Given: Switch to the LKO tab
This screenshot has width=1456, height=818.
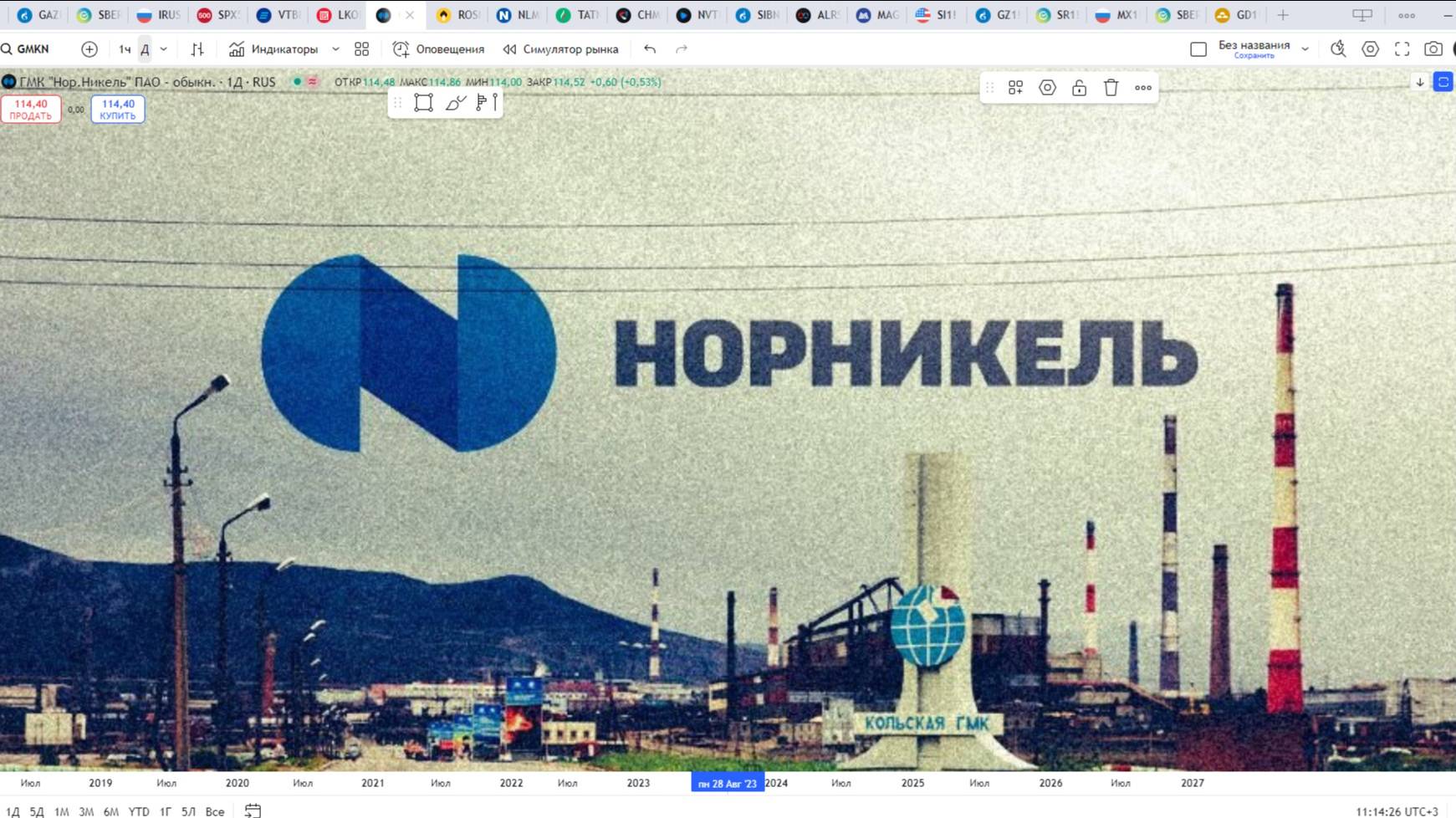Looking at the screenshot, I should pos(338,15).
